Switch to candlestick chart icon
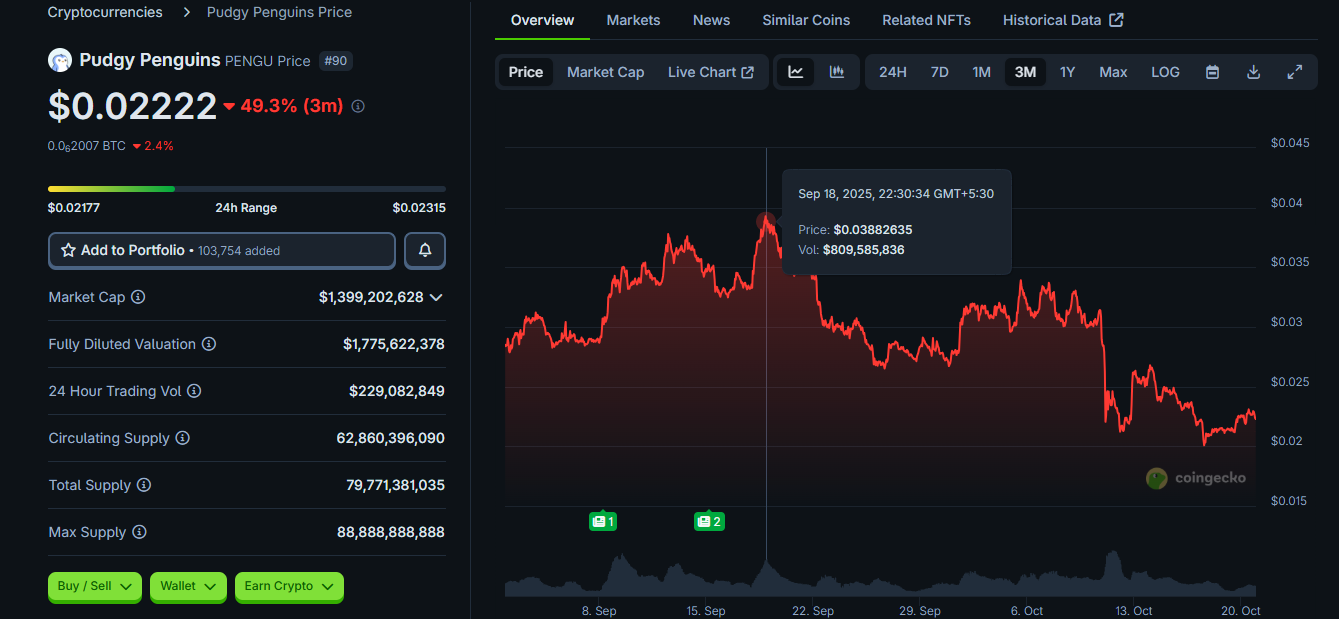The height and width of the screenshot is (619, 1339). coord(837,72)
